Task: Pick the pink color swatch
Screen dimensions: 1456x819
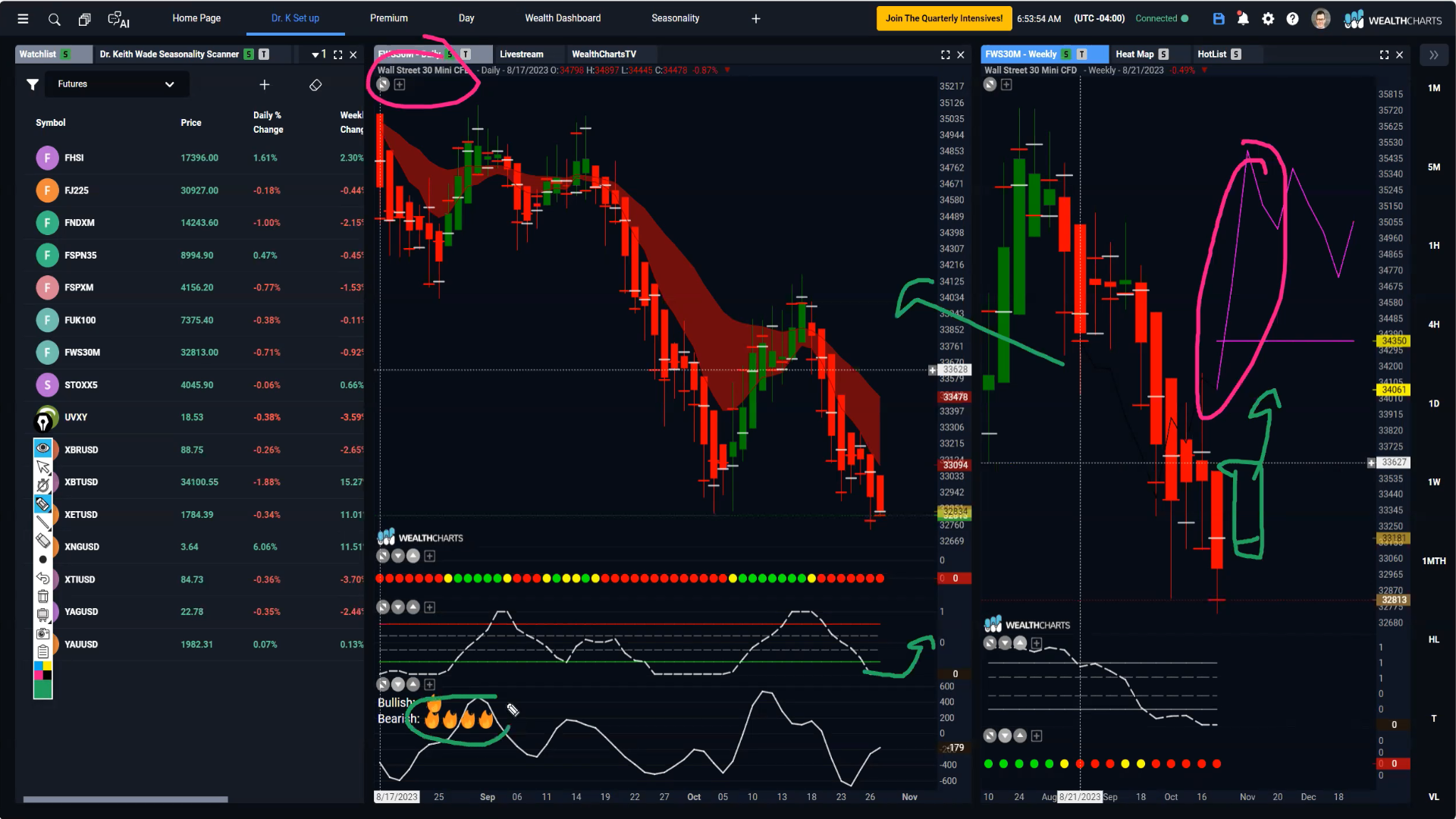Action: [x=39, y=675]
